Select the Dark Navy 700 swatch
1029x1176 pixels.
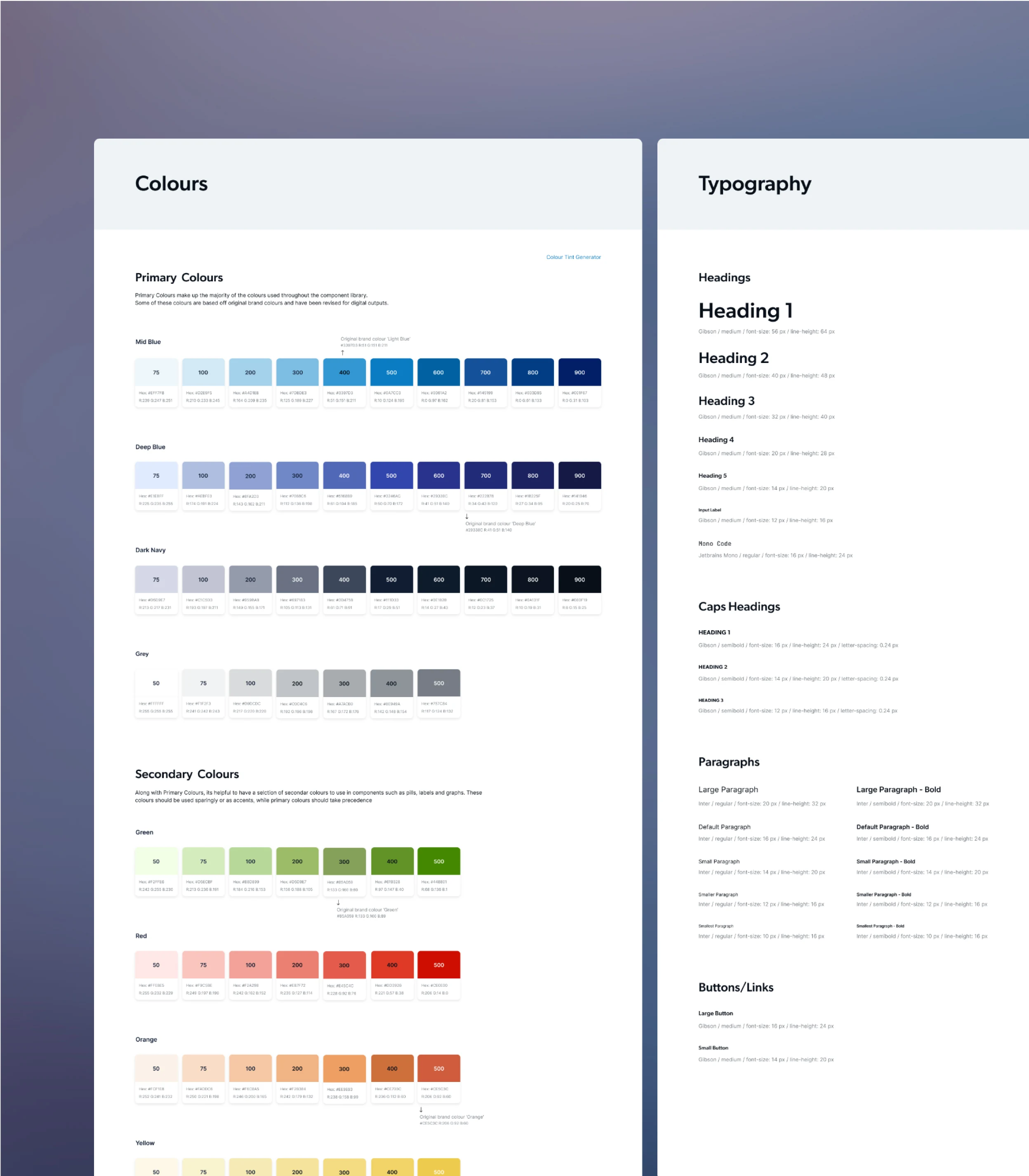[x=486, y=590]
